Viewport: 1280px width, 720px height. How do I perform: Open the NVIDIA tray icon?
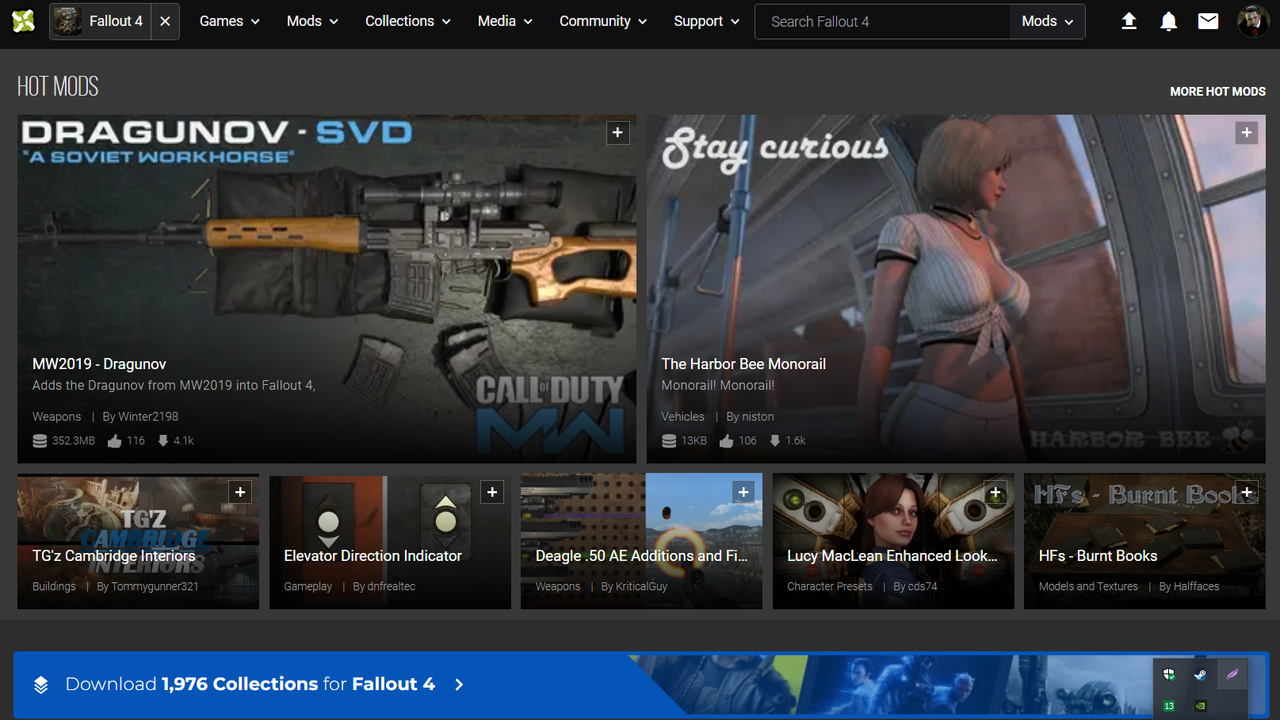tap(1200, 706)
